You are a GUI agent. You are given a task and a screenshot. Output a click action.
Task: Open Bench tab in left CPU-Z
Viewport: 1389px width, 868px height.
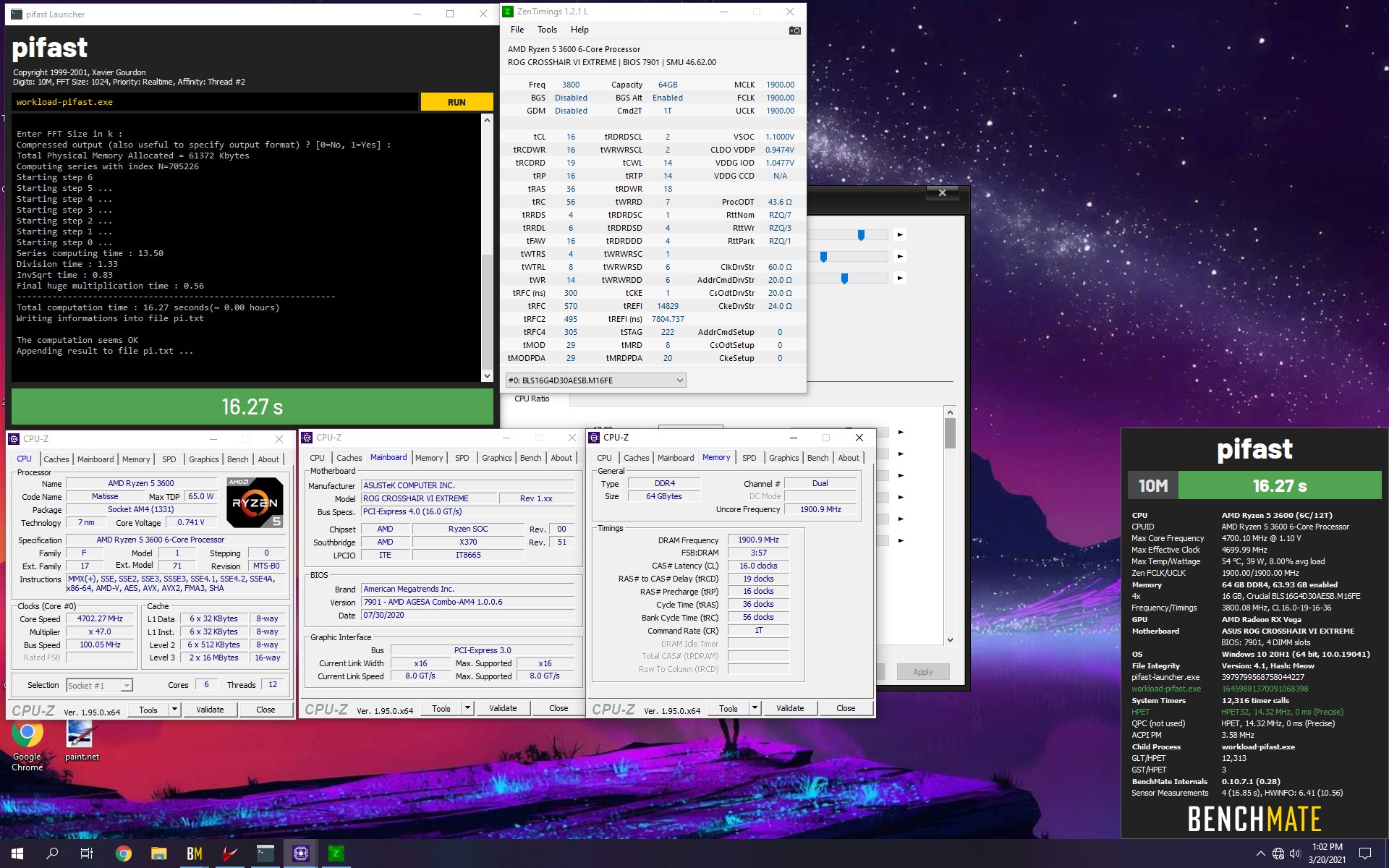coord(237,459)
